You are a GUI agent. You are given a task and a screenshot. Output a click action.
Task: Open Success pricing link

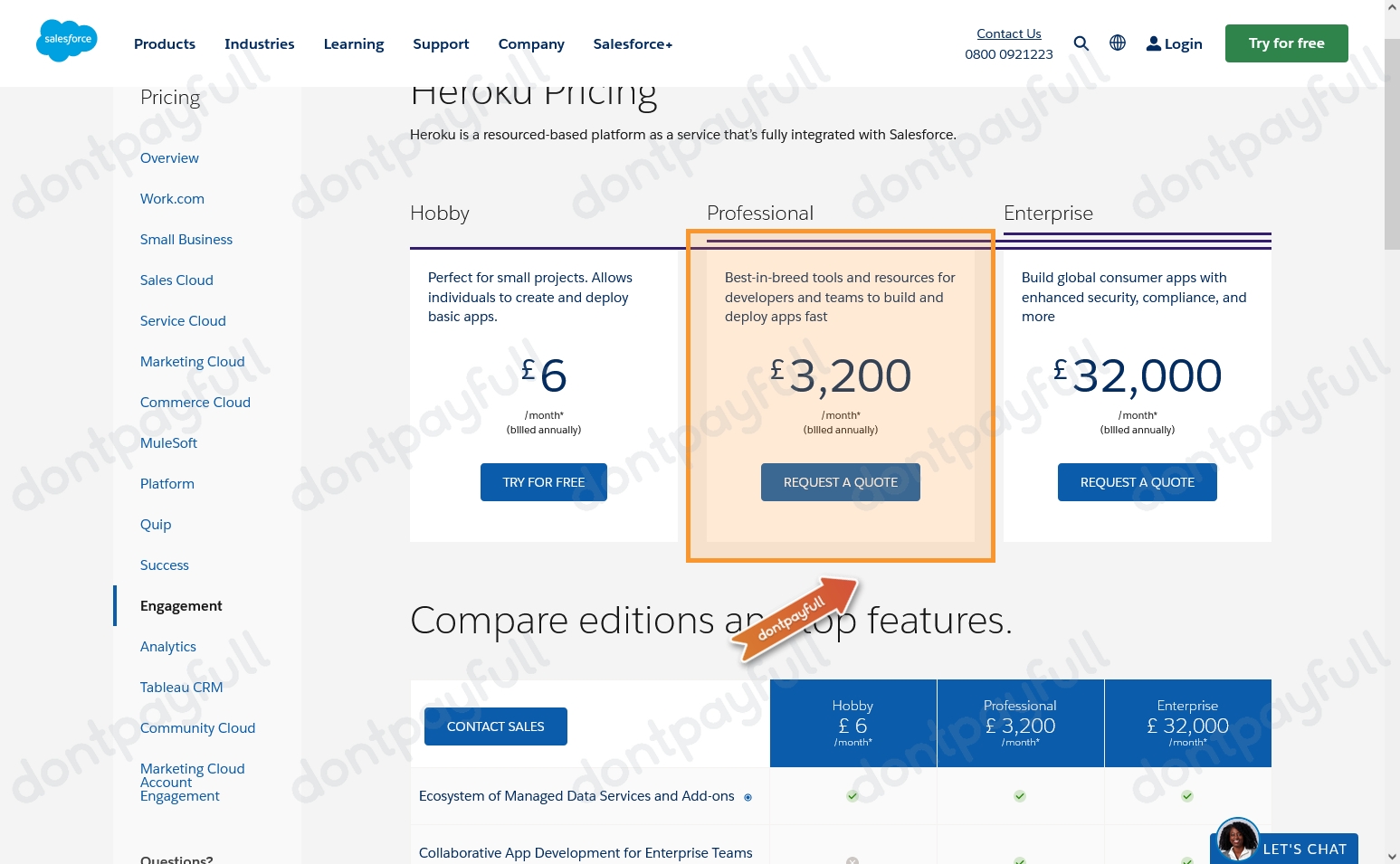tap(165, 565)
